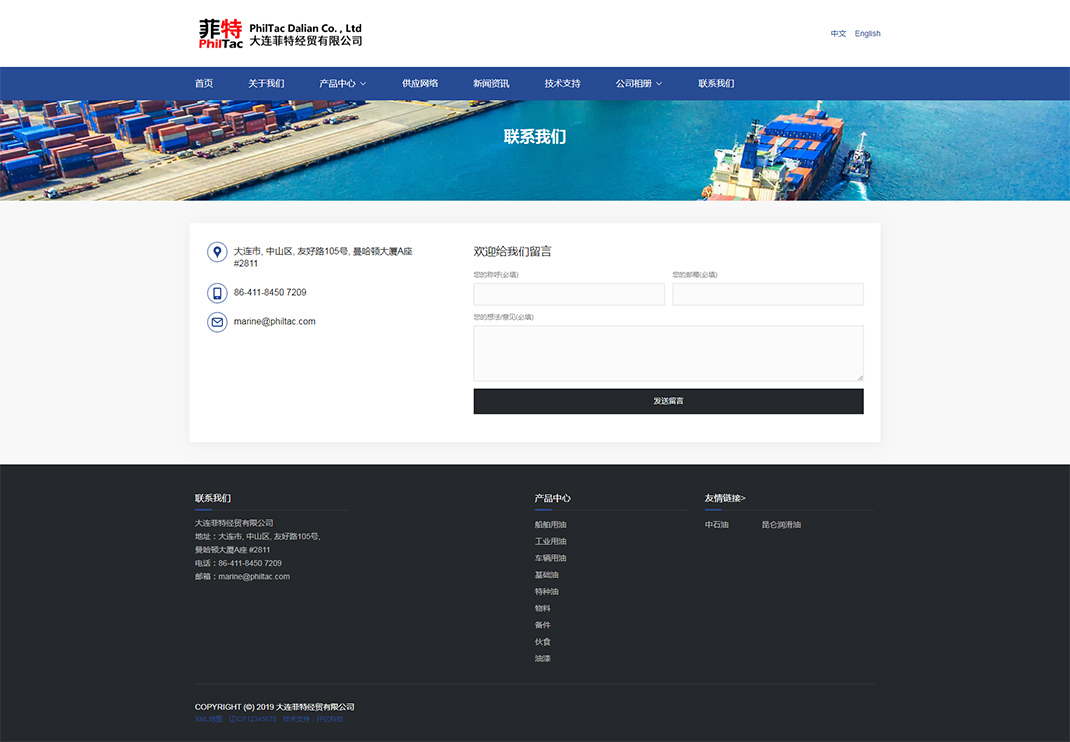The image size is (1070, 742).
Task: Switch language to 中文
Action: coord(838,34)
